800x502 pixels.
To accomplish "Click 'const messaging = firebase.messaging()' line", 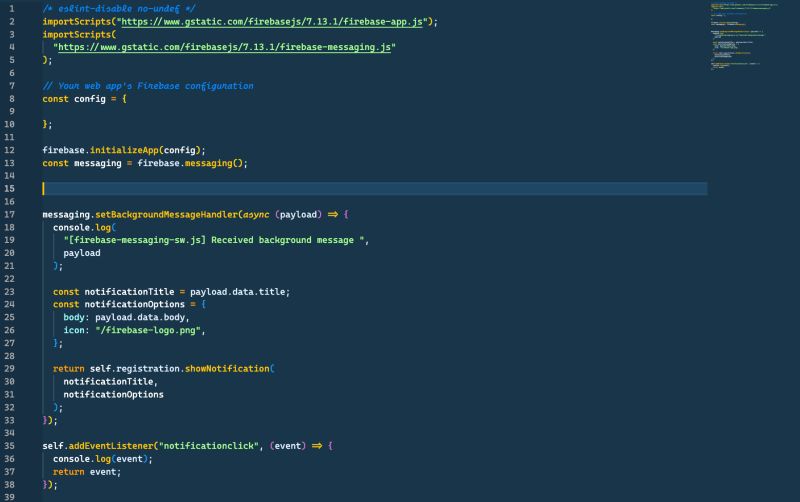I will [145, 163].
